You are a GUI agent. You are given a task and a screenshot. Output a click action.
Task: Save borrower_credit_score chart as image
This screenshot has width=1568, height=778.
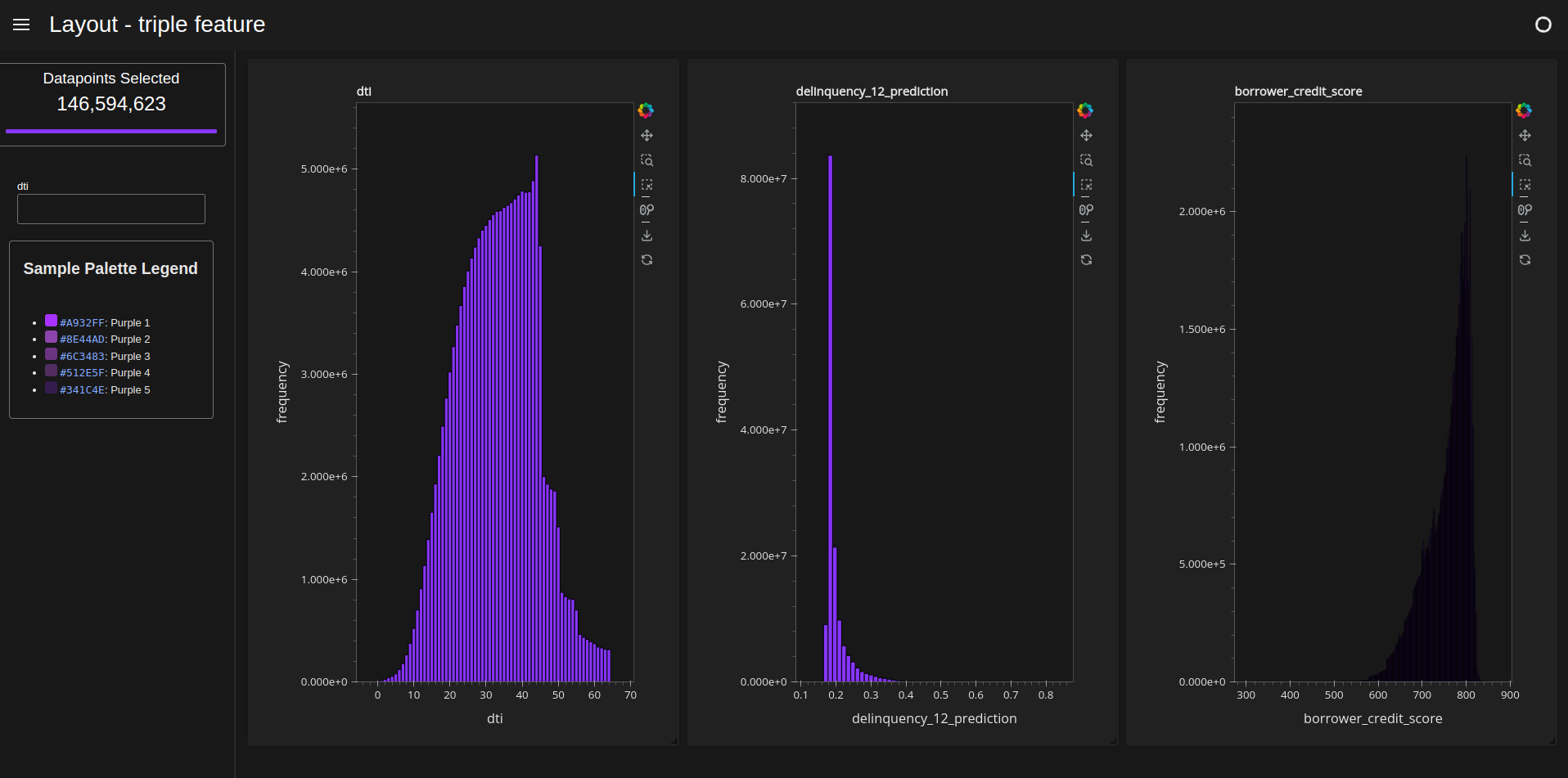click(x=1525, y=236)
